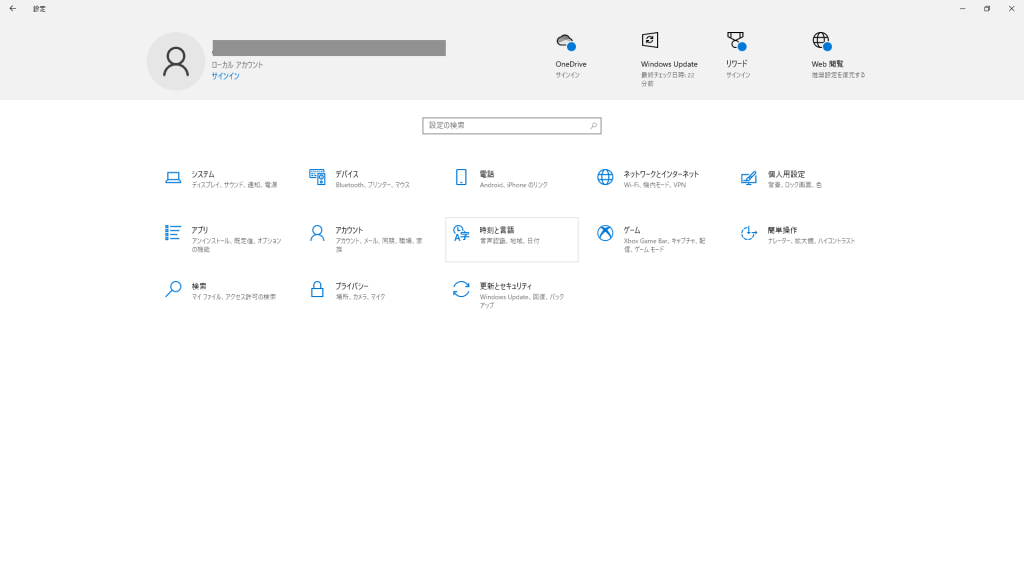Screen dimensions: 1024x576
Task: Click サインイン under リワード
Action: (738, 75)
